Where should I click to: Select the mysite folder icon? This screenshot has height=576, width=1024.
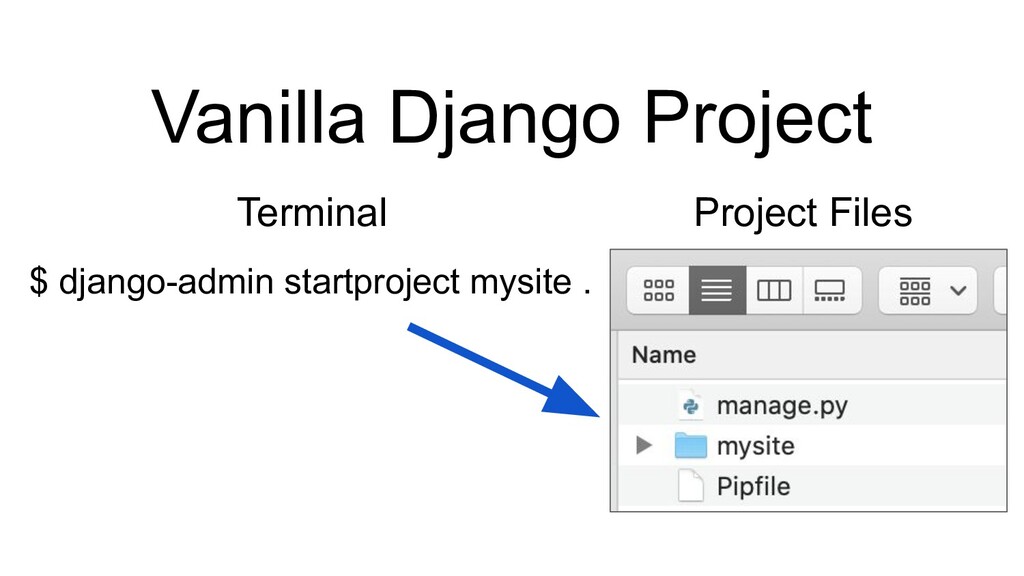tap(690, 446)
